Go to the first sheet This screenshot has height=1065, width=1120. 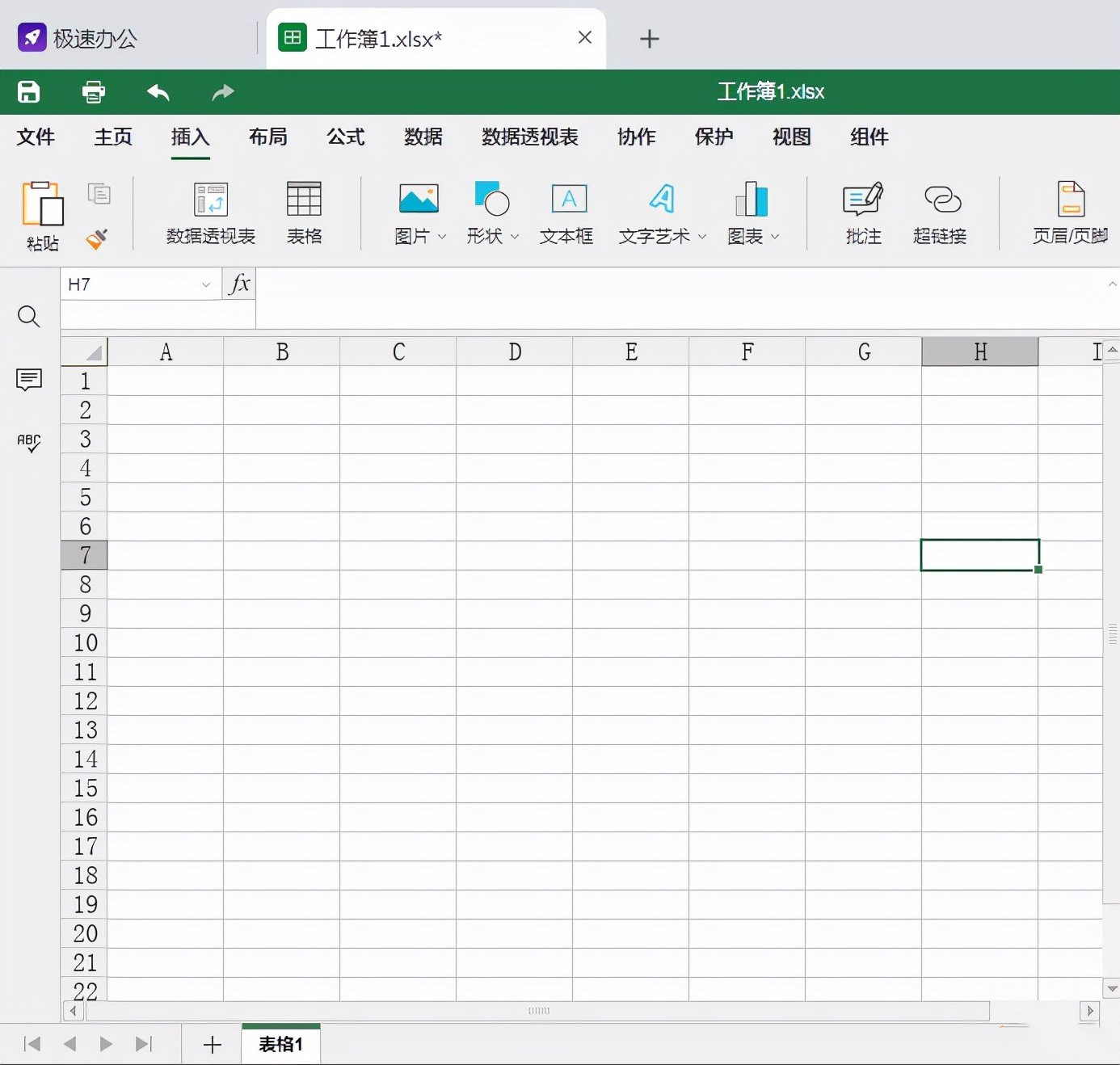[32, 1044]
